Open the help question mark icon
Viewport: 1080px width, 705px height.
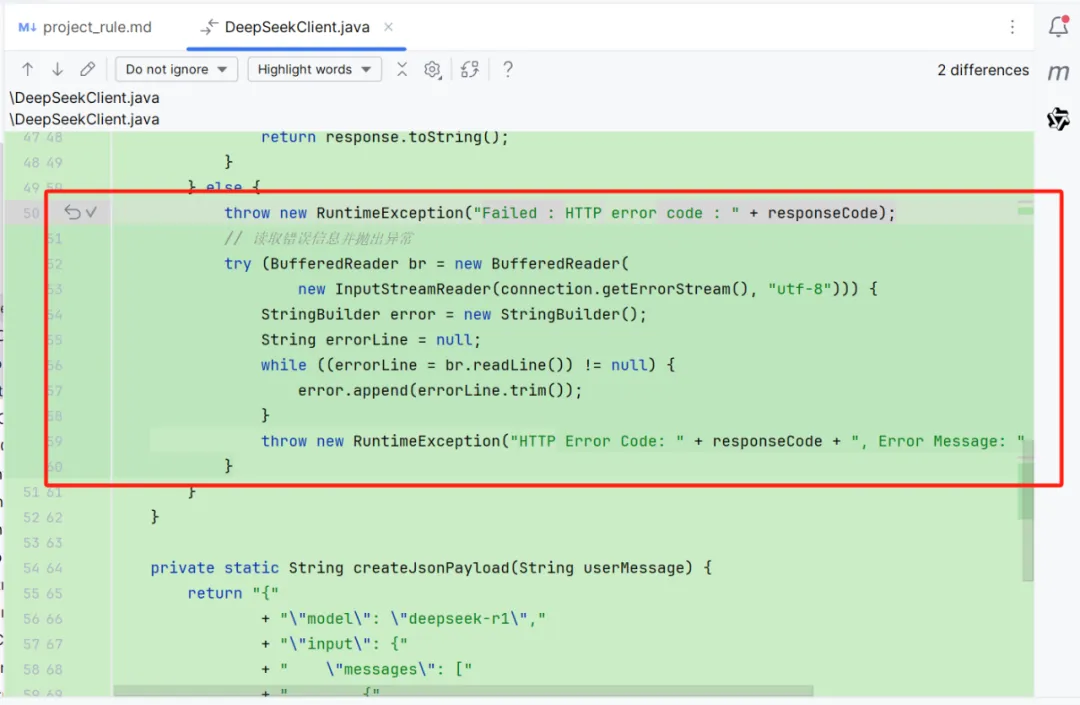pos(508,69)
